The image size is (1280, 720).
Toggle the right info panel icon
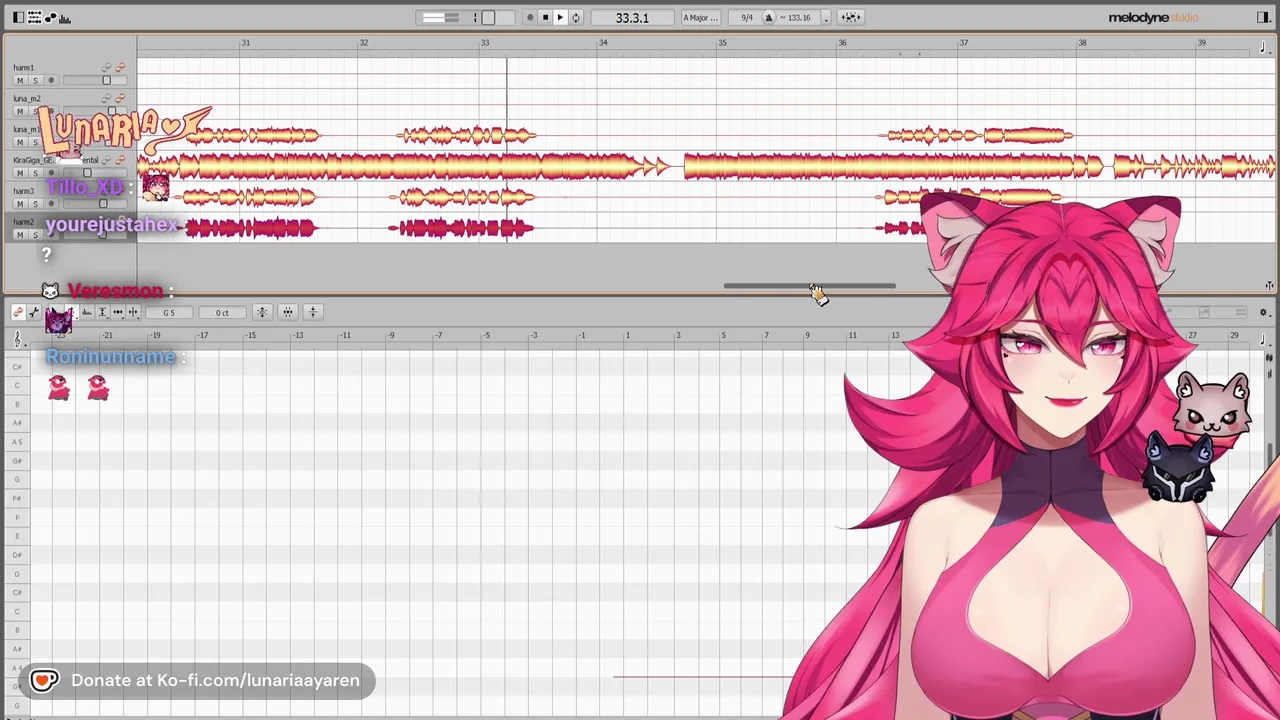click(1264, 17)
